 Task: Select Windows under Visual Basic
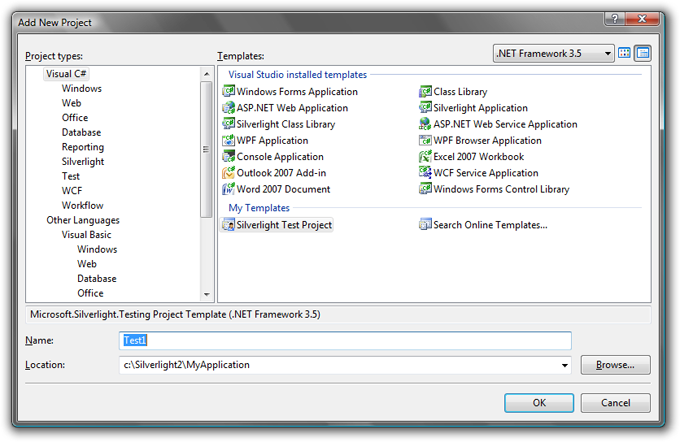tap(97, 249)
